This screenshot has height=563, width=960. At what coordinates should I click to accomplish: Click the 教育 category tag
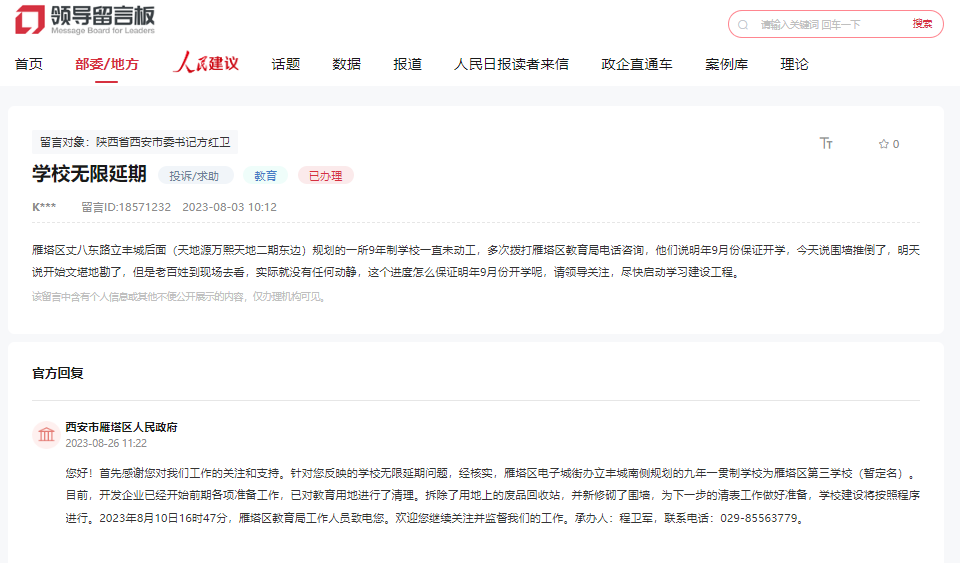pyautogui.click(x=265, y=176)
